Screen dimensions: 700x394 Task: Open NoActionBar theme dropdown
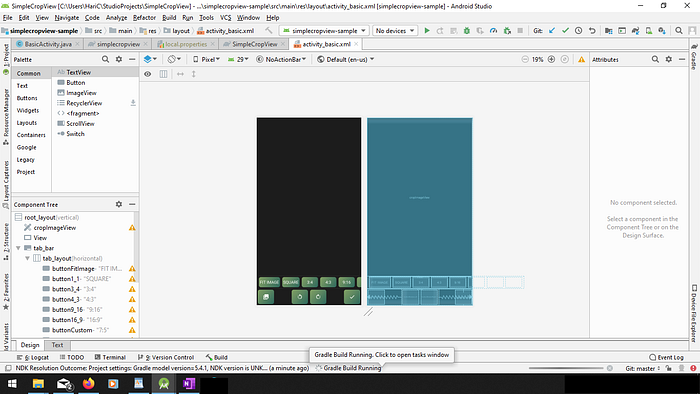point(281,59)
